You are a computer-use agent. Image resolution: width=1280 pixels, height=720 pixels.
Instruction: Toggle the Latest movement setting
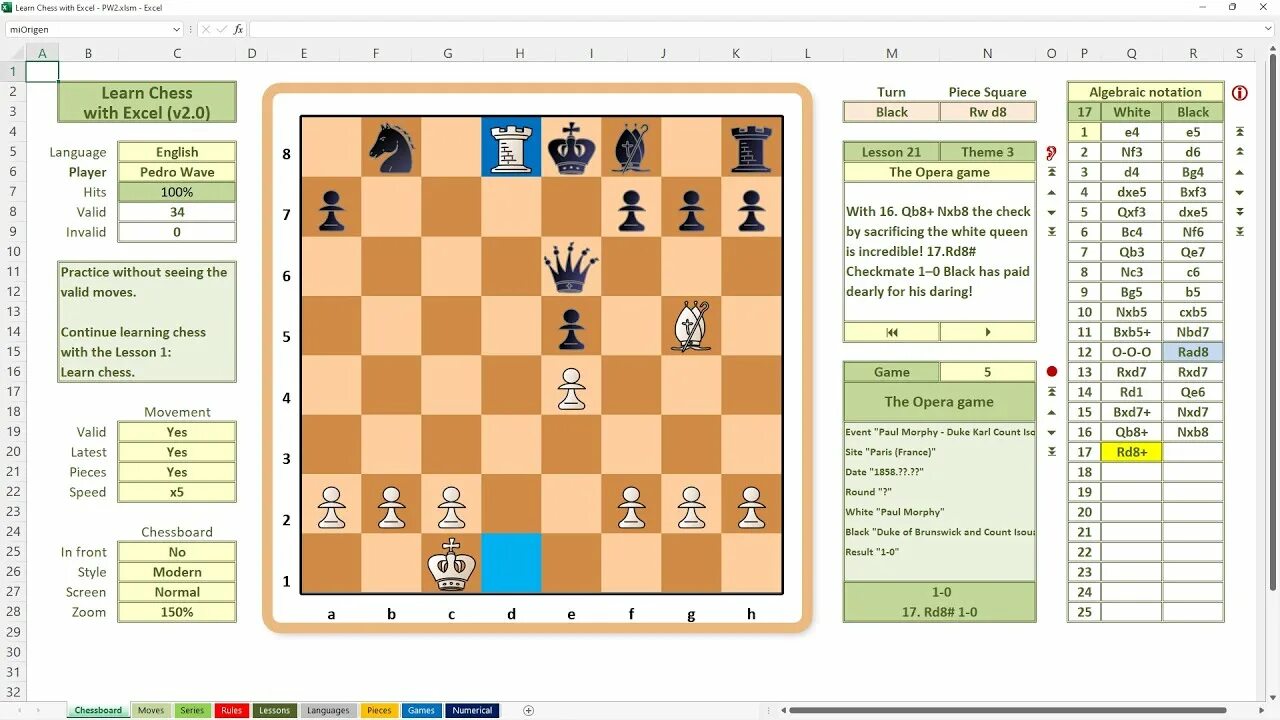point(177,452)
